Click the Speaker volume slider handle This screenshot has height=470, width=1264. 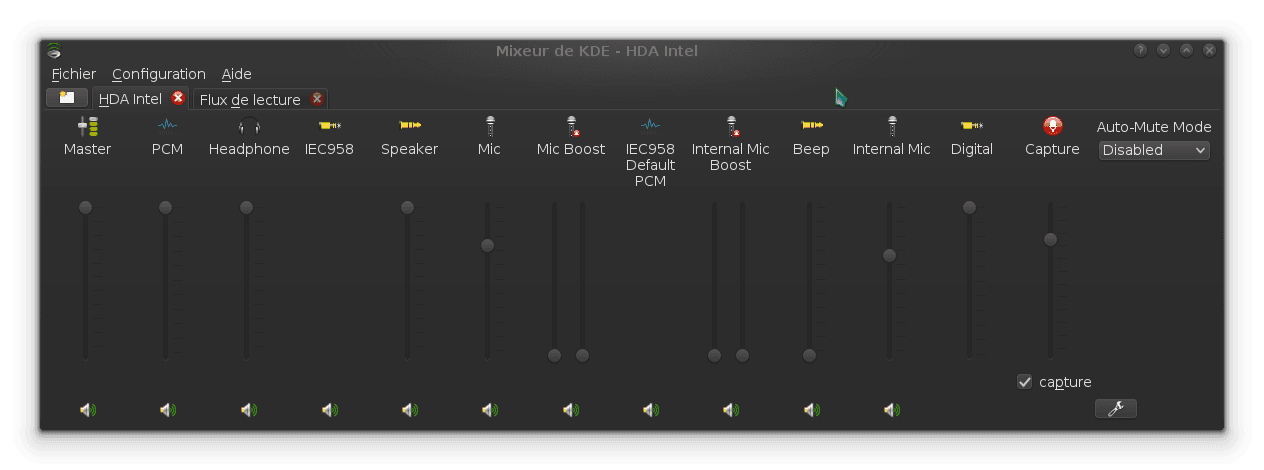[x=408, y=208]
